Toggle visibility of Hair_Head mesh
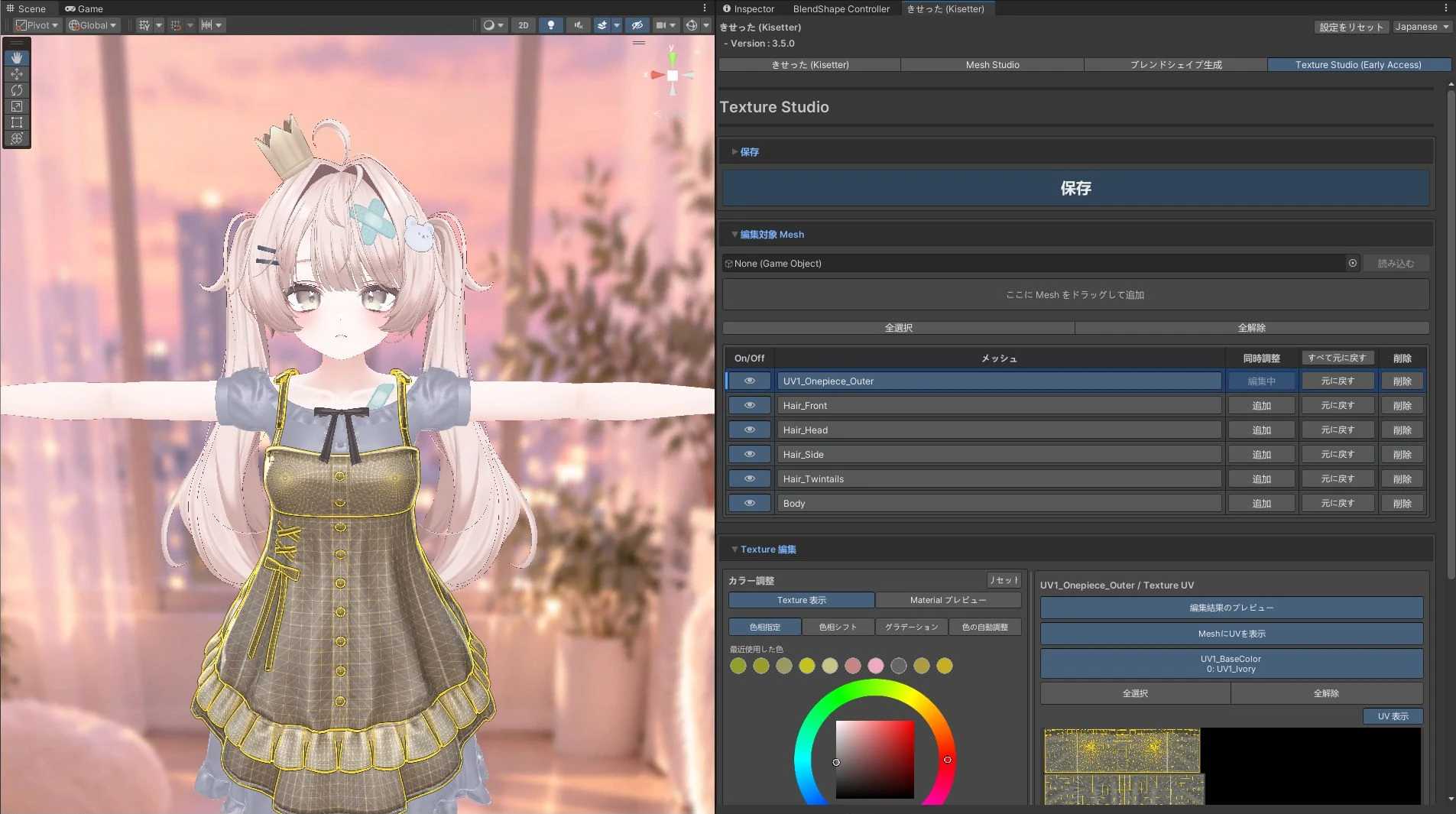1456x814 pixels. tap(750, 430)
